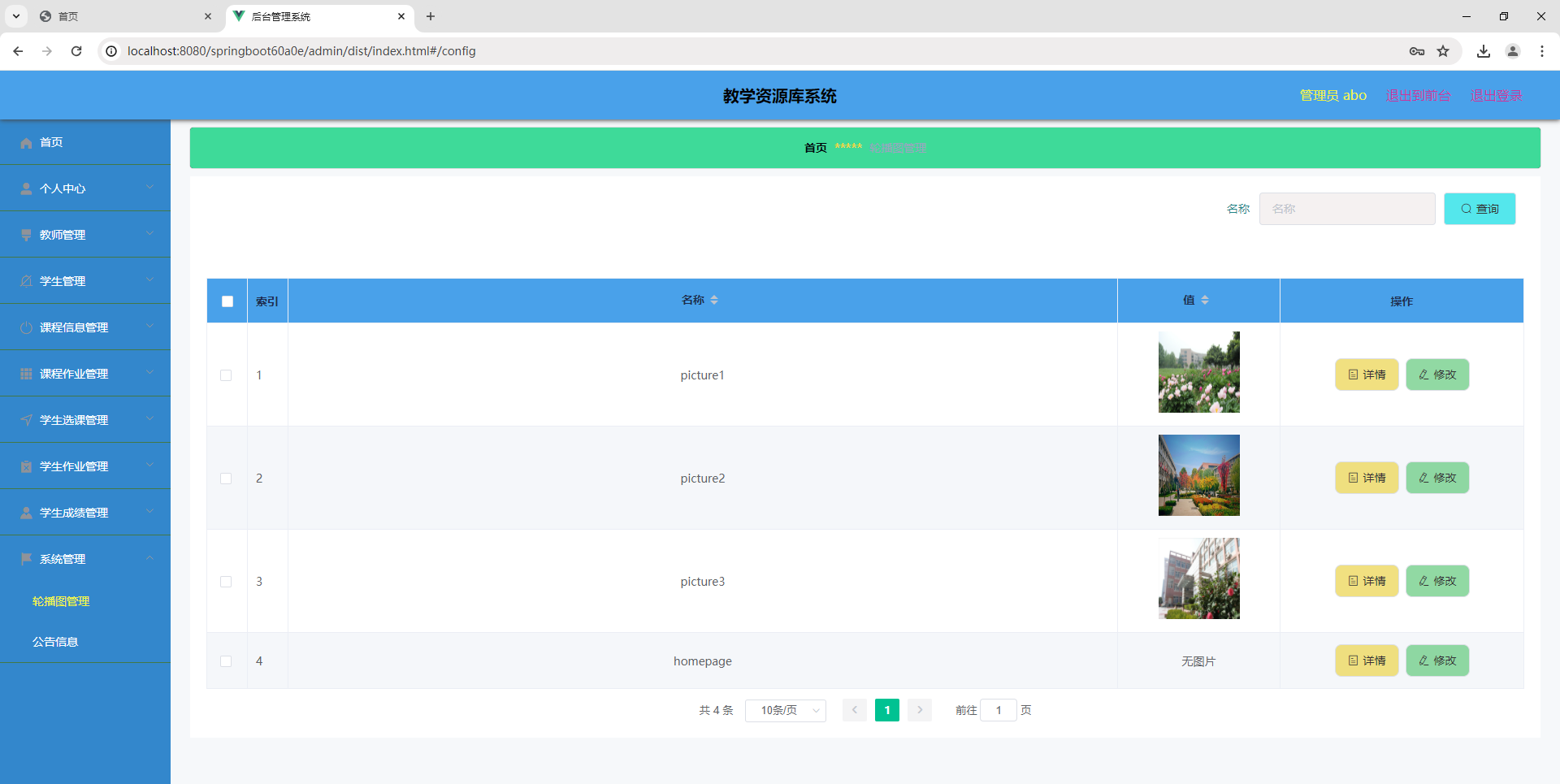Viewport: 1560px width, 784px height.
Task: Select the 首页 home icon in sidebar
Action: [26, 142]
